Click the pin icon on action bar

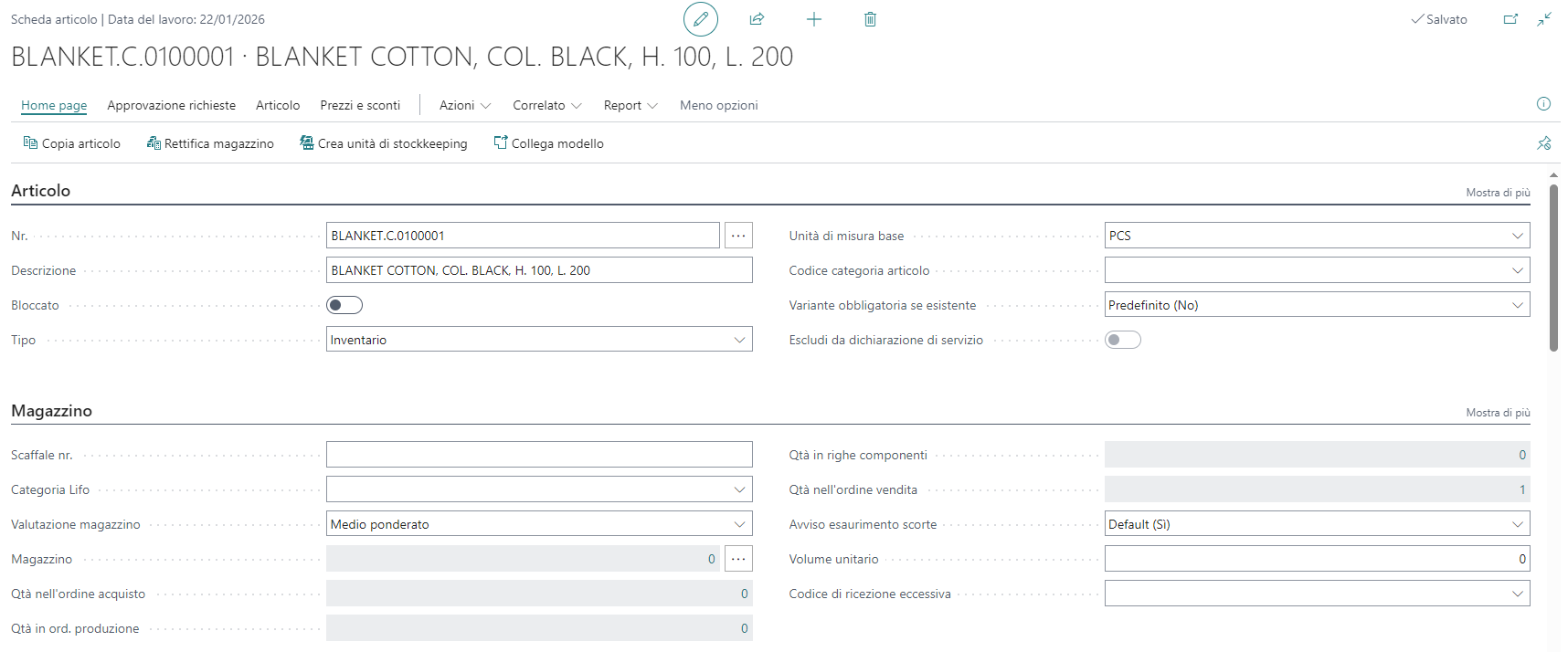click(1543, 143)
